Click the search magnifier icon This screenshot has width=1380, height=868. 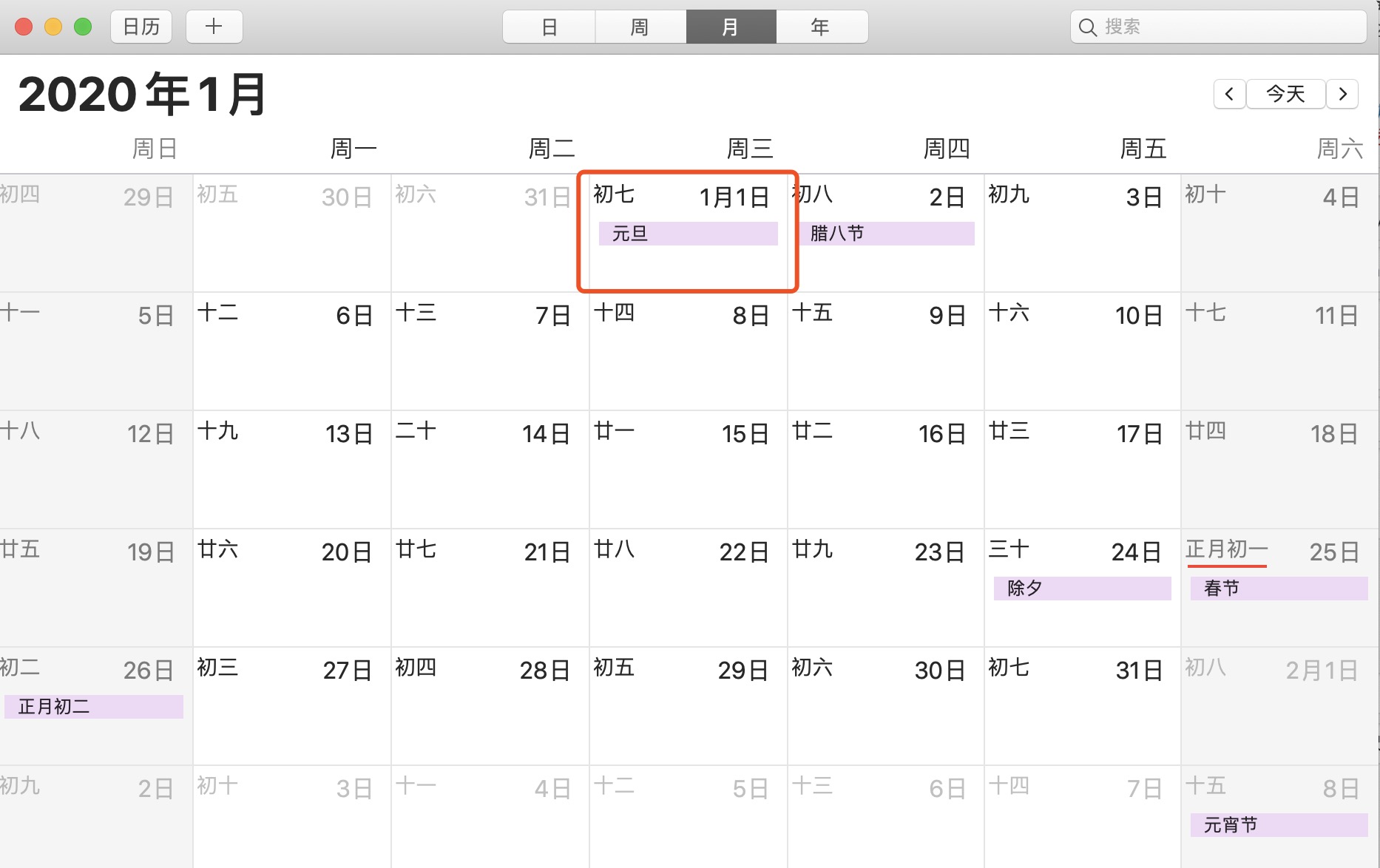pyautogui.click(x=1086, y=27)
